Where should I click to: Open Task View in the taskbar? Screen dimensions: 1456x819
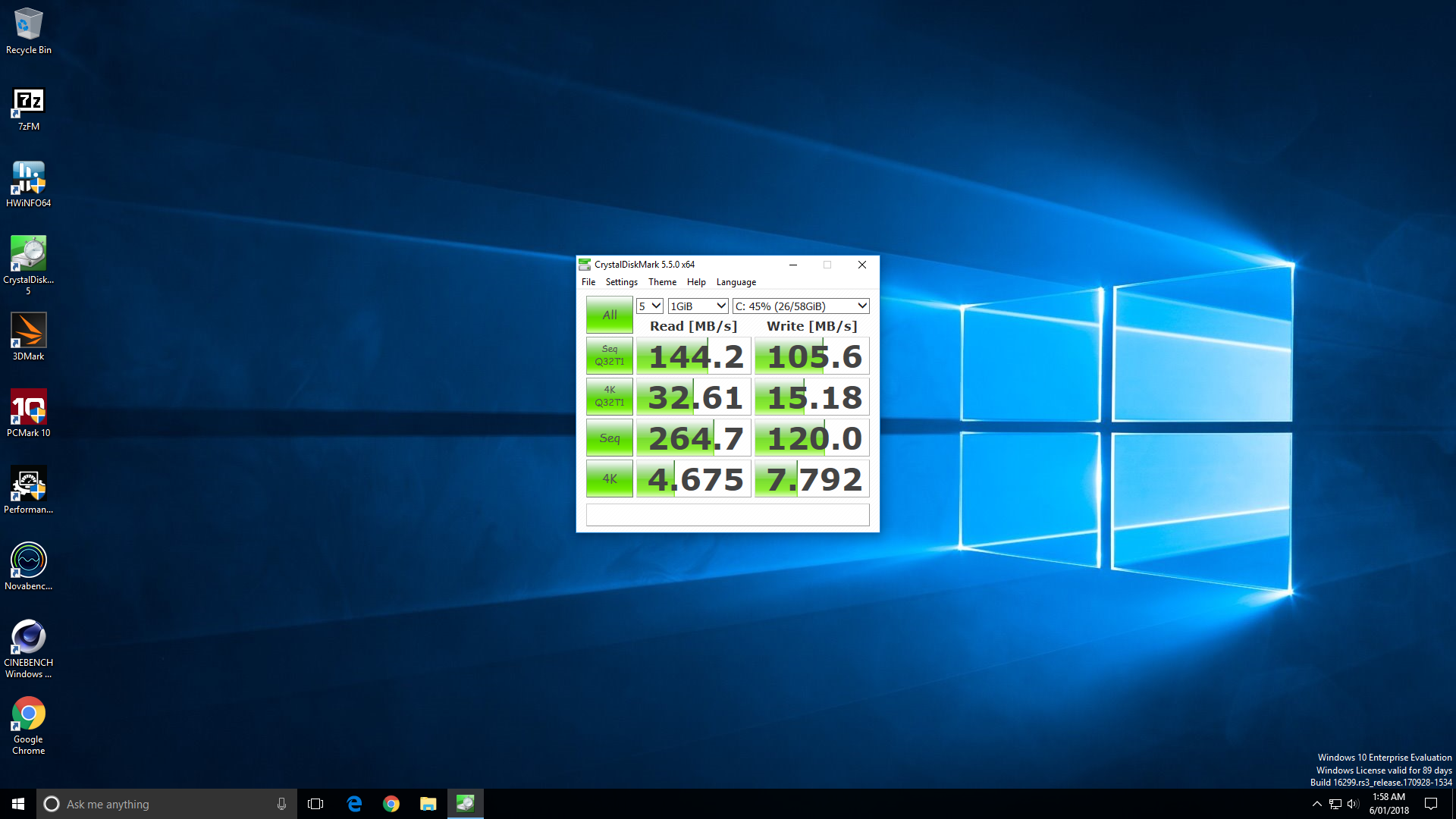[x=315, y=804]
